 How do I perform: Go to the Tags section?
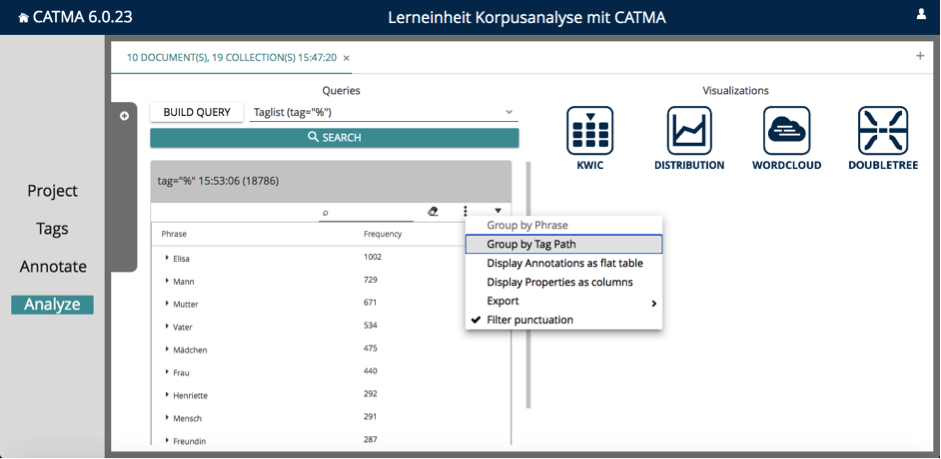pos(52,229)
